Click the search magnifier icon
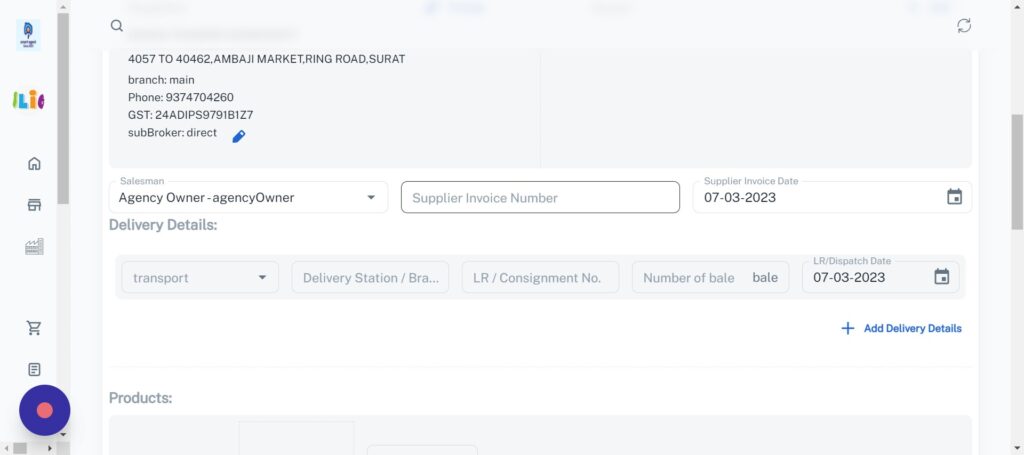1024x455 pixels. [117, 26]
